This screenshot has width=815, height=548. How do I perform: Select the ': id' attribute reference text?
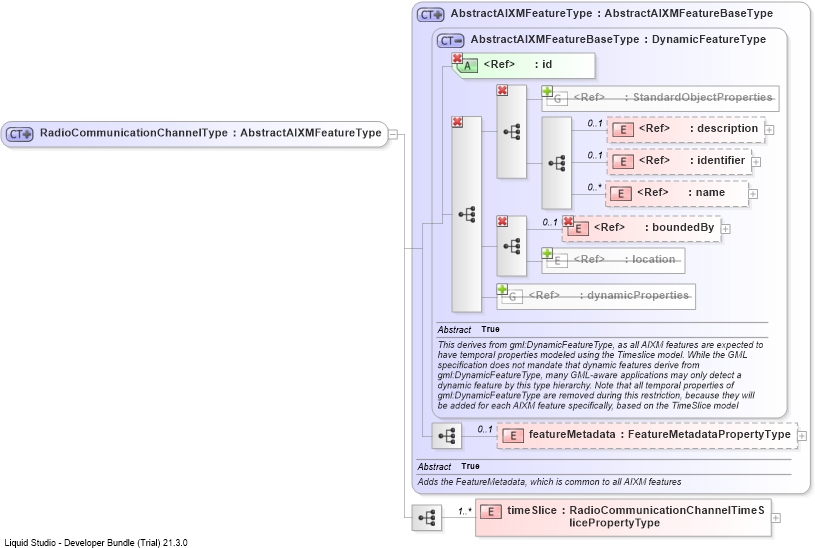click(x=543, y=64)
